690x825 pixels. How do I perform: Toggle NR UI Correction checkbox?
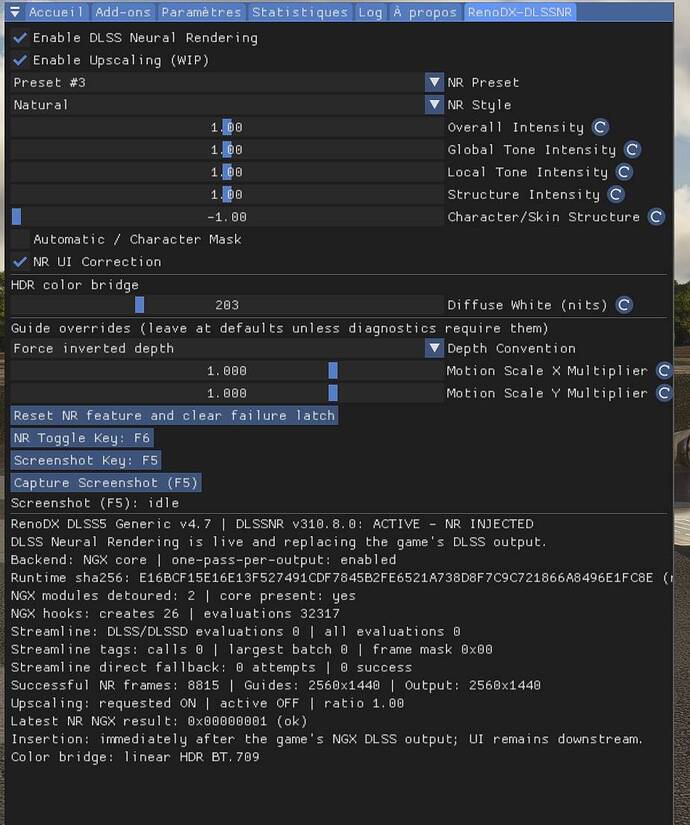(20, 261)
